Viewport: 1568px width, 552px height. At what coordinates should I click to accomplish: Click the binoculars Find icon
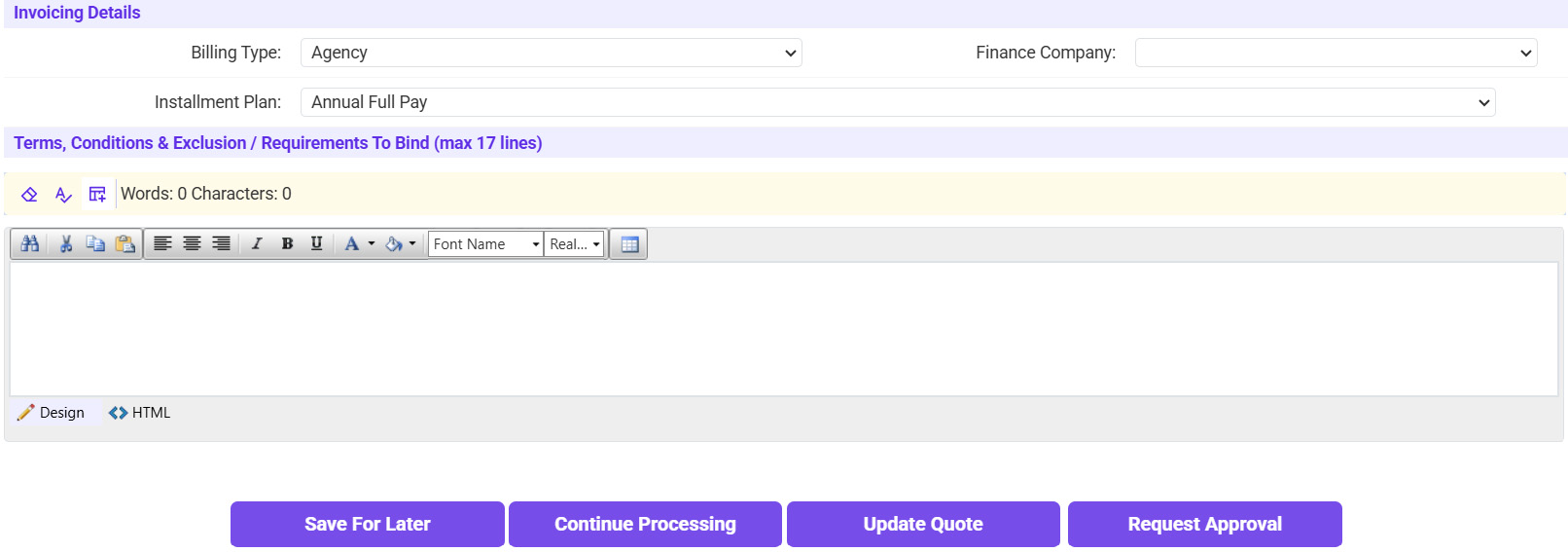(30, 244)
